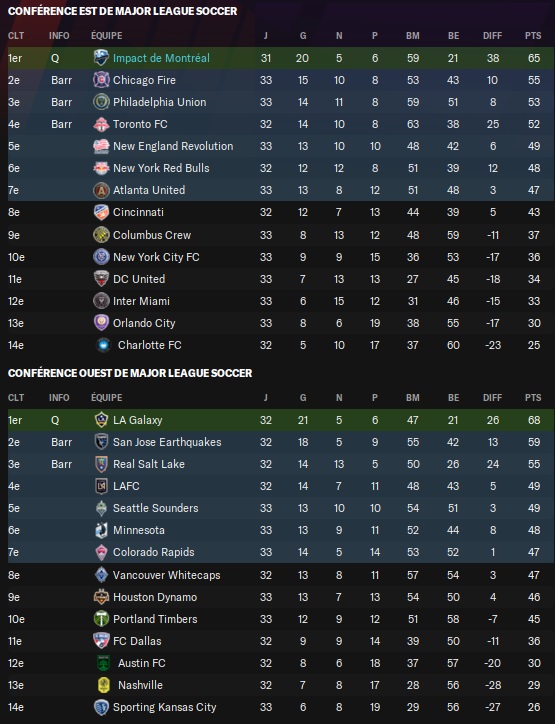Image resolution: width=555 pixels, height=724 pixels.
Task: Open the Sporting Kansas City team link
Action: [164, 707]
